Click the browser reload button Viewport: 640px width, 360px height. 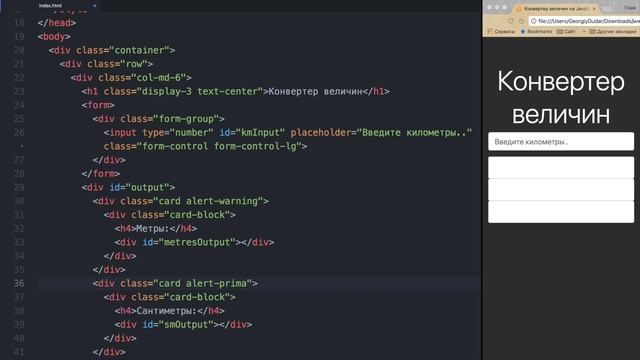click(511, 21)
